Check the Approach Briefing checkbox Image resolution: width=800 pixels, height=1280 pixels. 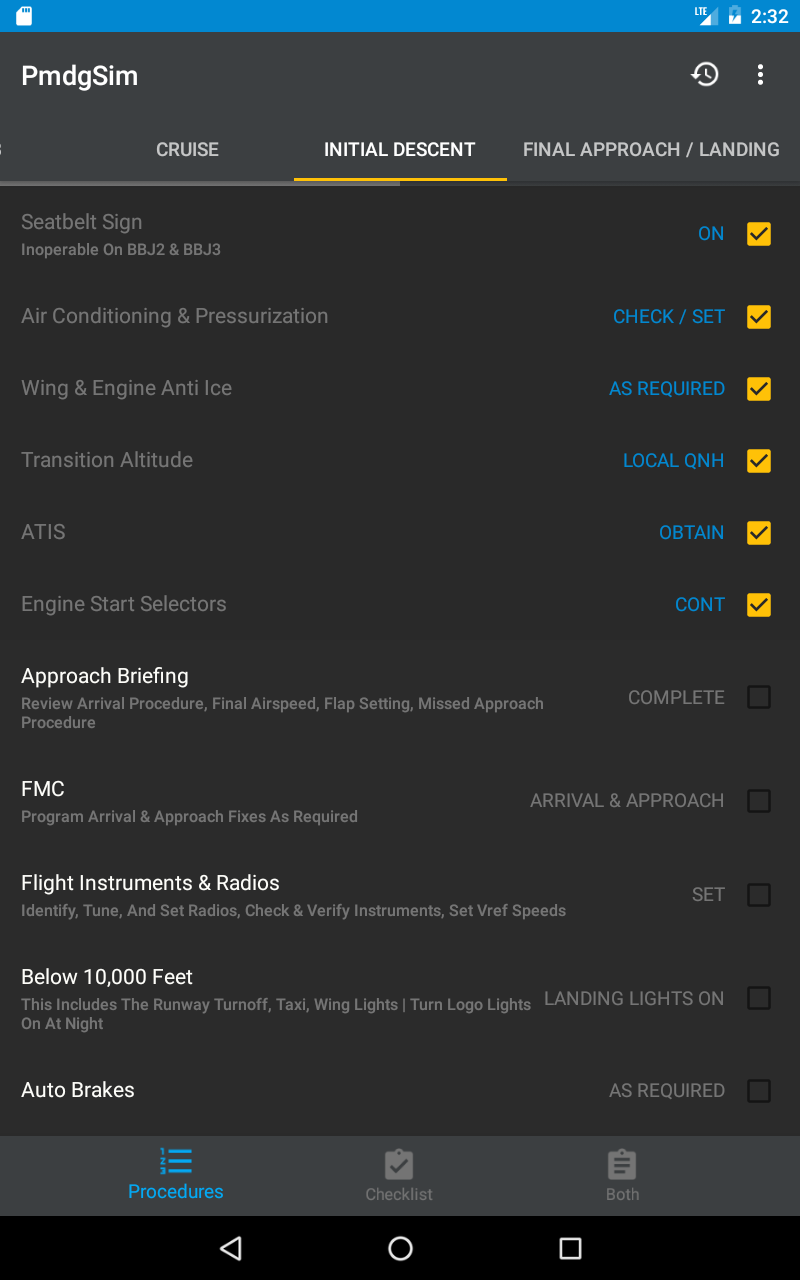pos(759,697)
